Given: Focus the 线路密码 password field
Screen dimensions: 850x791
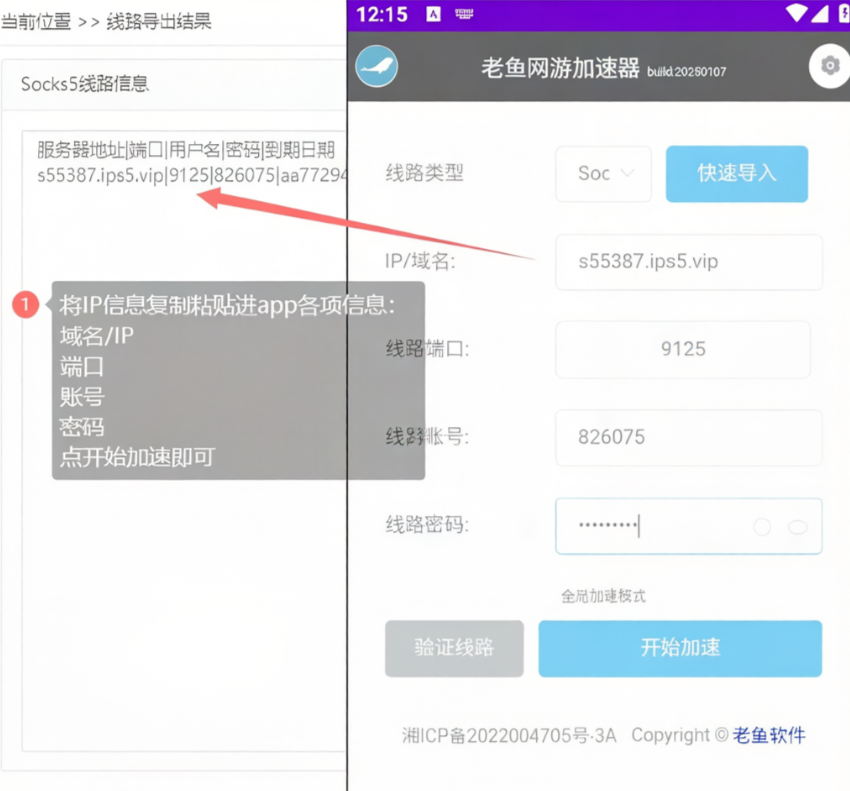Looking at the screenshot, I should tap(688, 526).
